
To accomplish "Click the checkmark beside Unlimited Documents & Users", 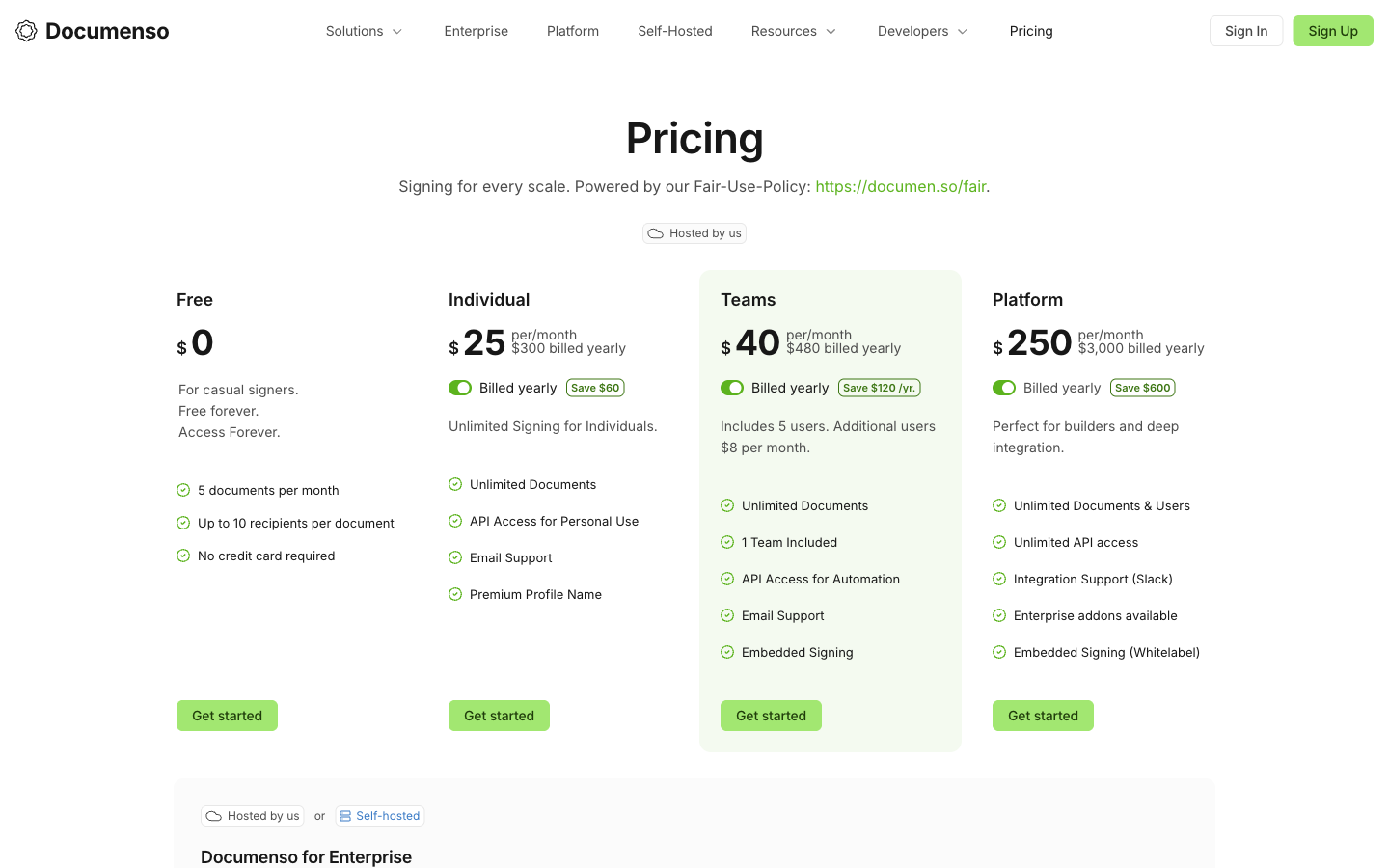I will tap(999, 505).
